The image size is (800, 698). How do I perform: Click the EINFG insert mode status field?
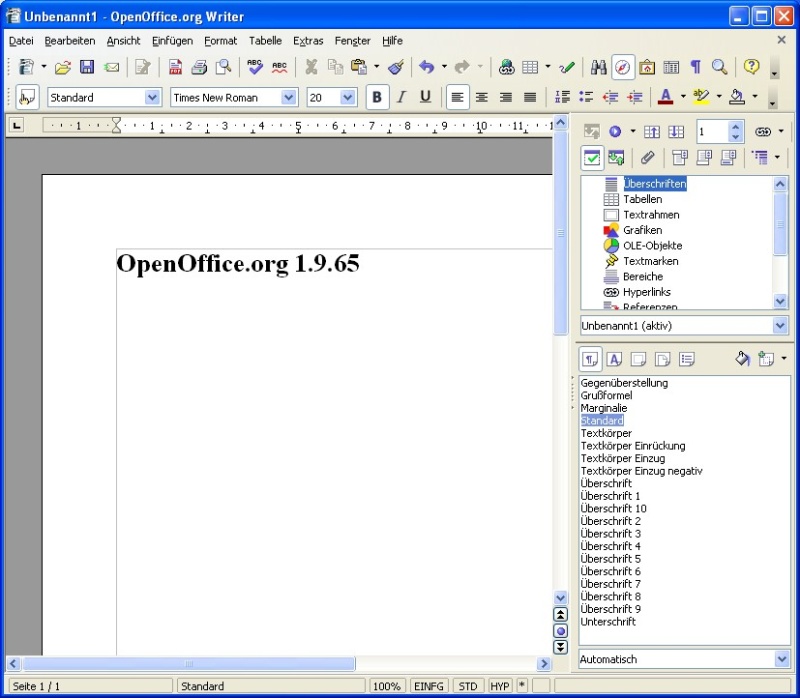(429, 687)
